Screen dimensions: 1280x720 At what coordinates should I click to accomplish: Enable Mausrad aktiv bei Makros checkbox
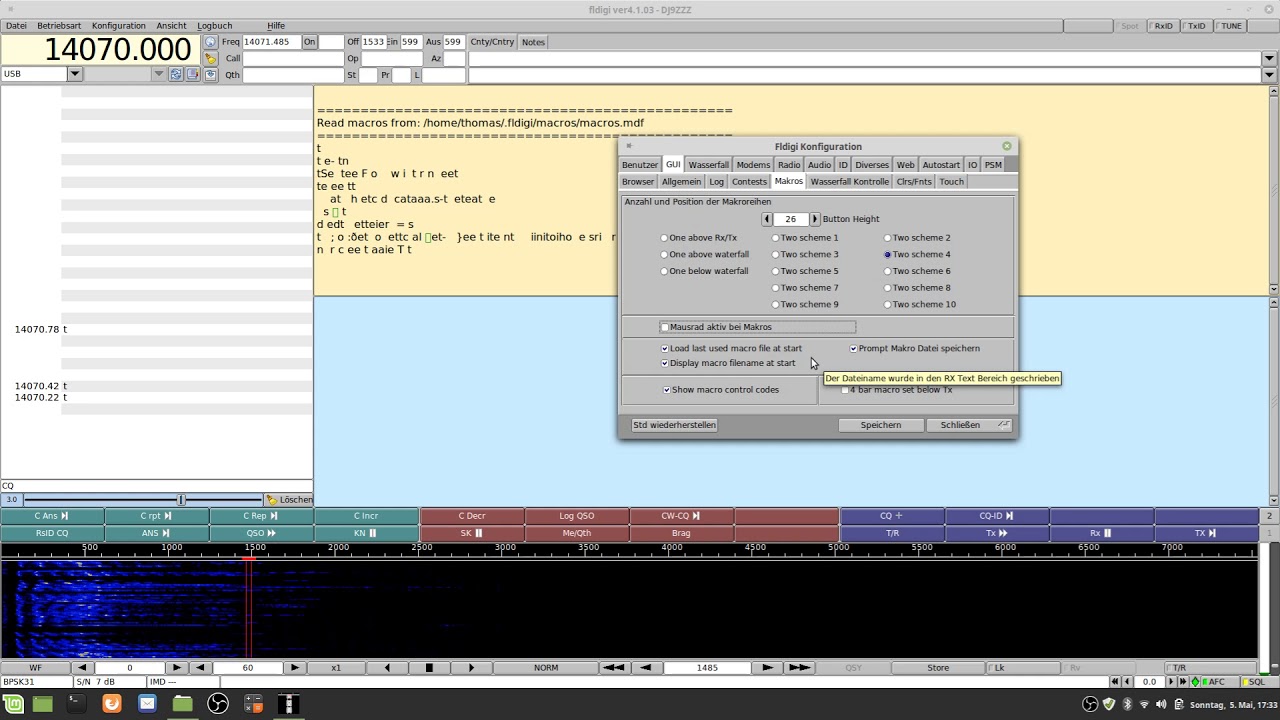(664, 327)
